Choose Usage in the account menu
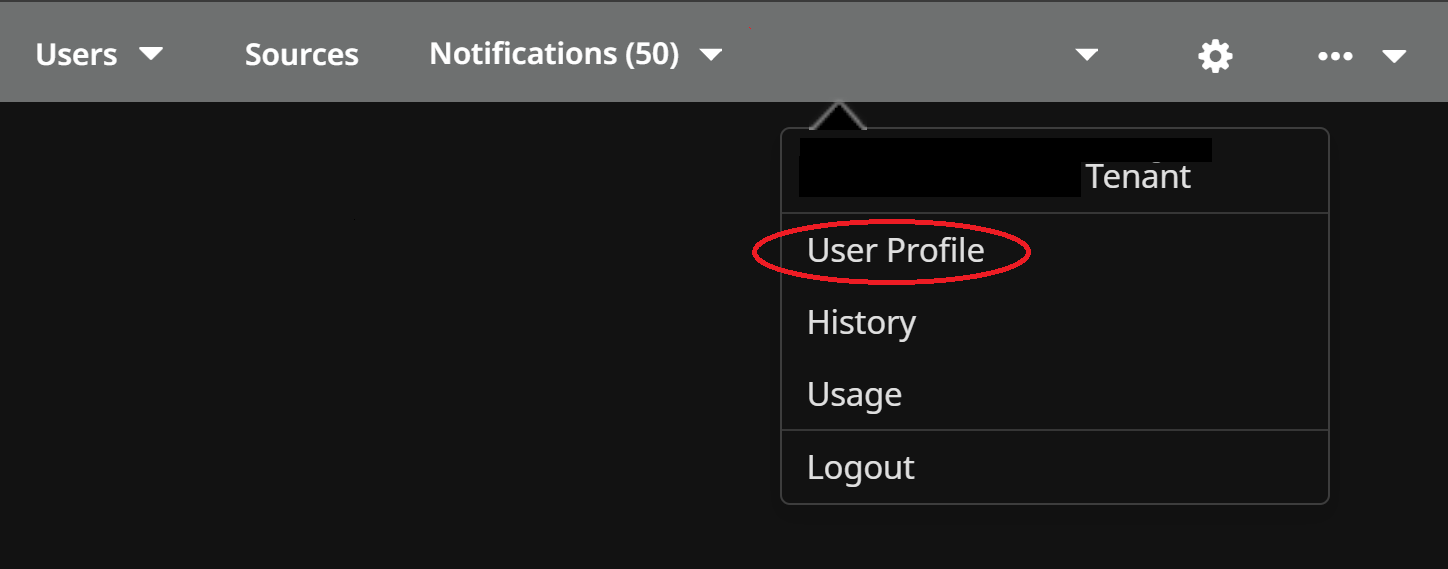1448x569 pixels. [x=854, y=394]
